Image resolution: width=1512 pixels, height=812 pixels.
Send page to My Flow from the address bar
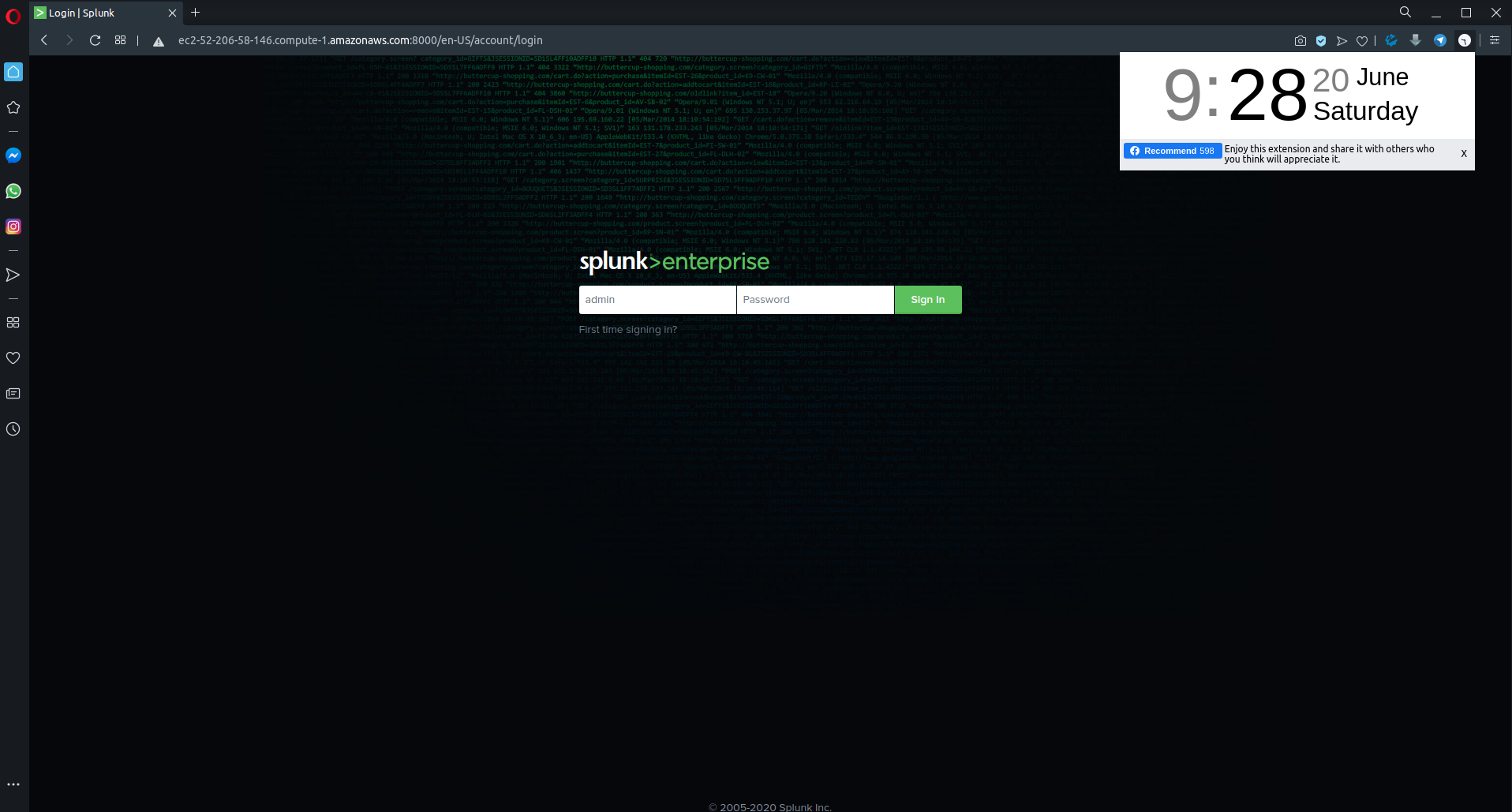tap(1342, 40)
